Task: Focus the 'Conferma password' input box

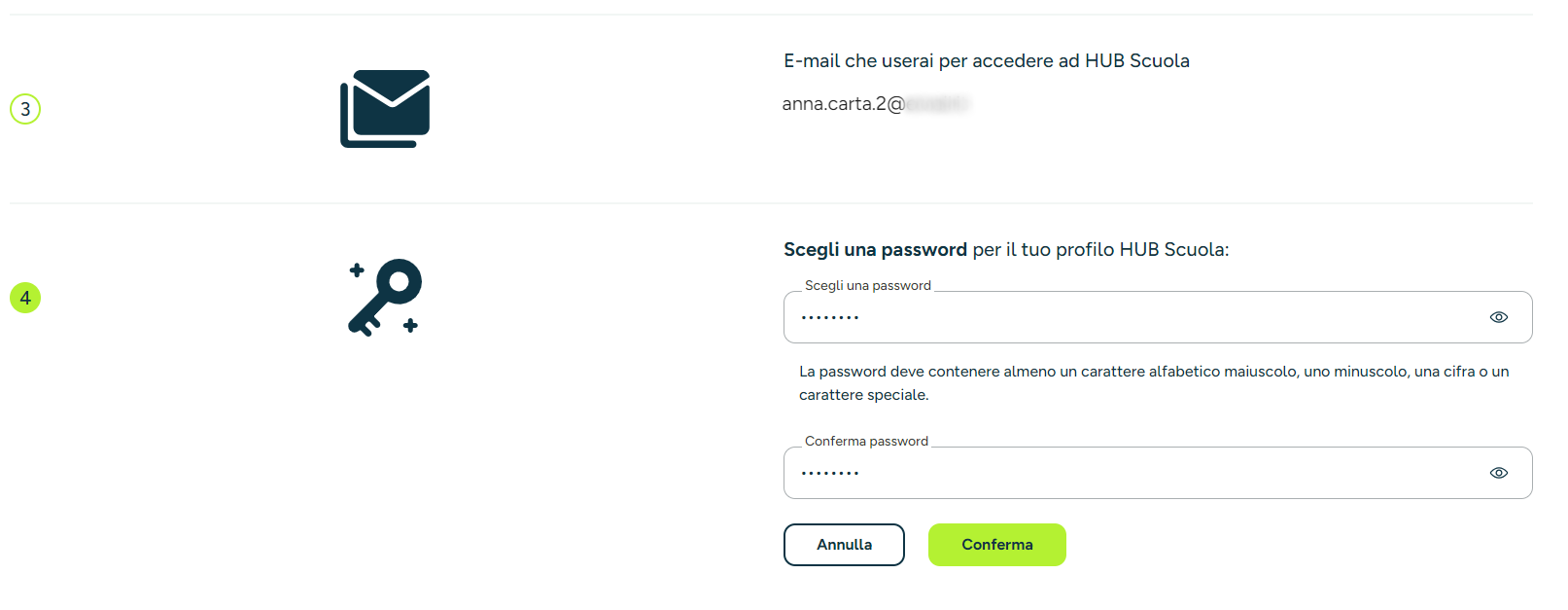Action: click(x=1158, y=473)
